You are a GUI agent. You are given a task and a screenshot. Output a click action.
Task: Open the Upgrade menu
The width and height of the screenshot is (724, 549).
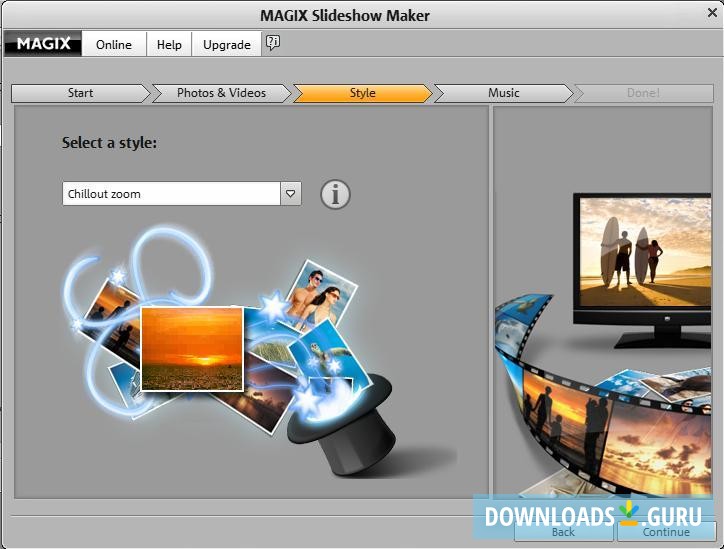(227, 44)
